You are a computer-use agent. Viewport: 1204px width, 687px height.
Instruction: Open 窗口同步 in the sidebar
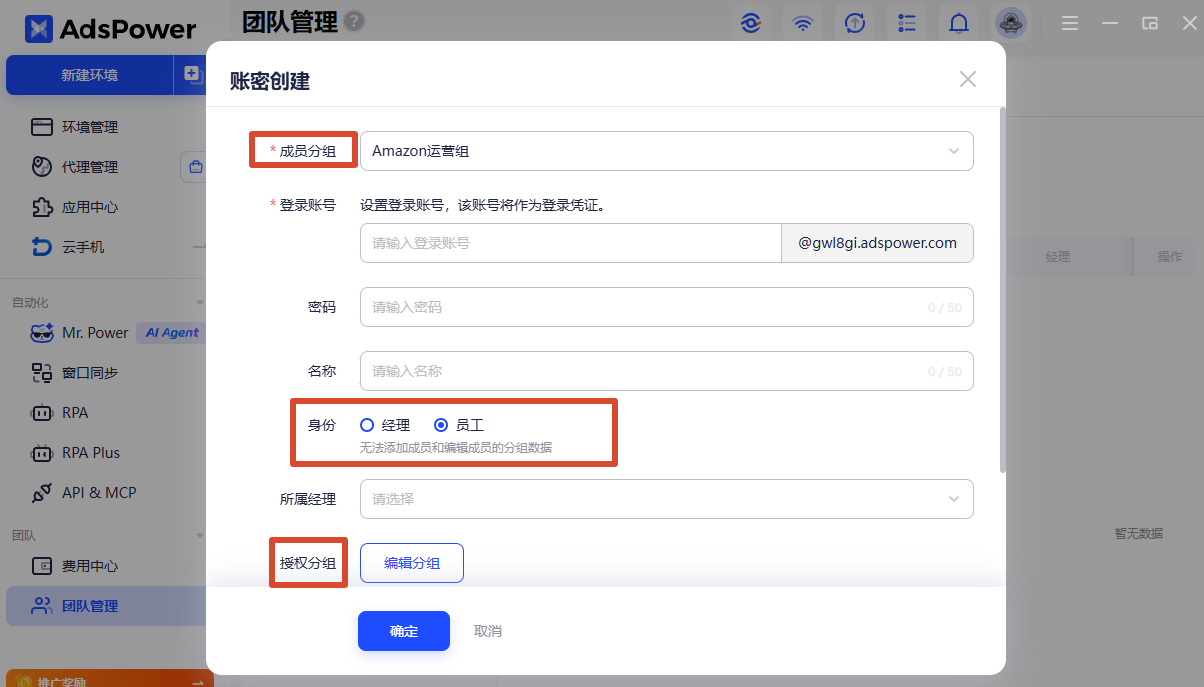tap(90, 373)
